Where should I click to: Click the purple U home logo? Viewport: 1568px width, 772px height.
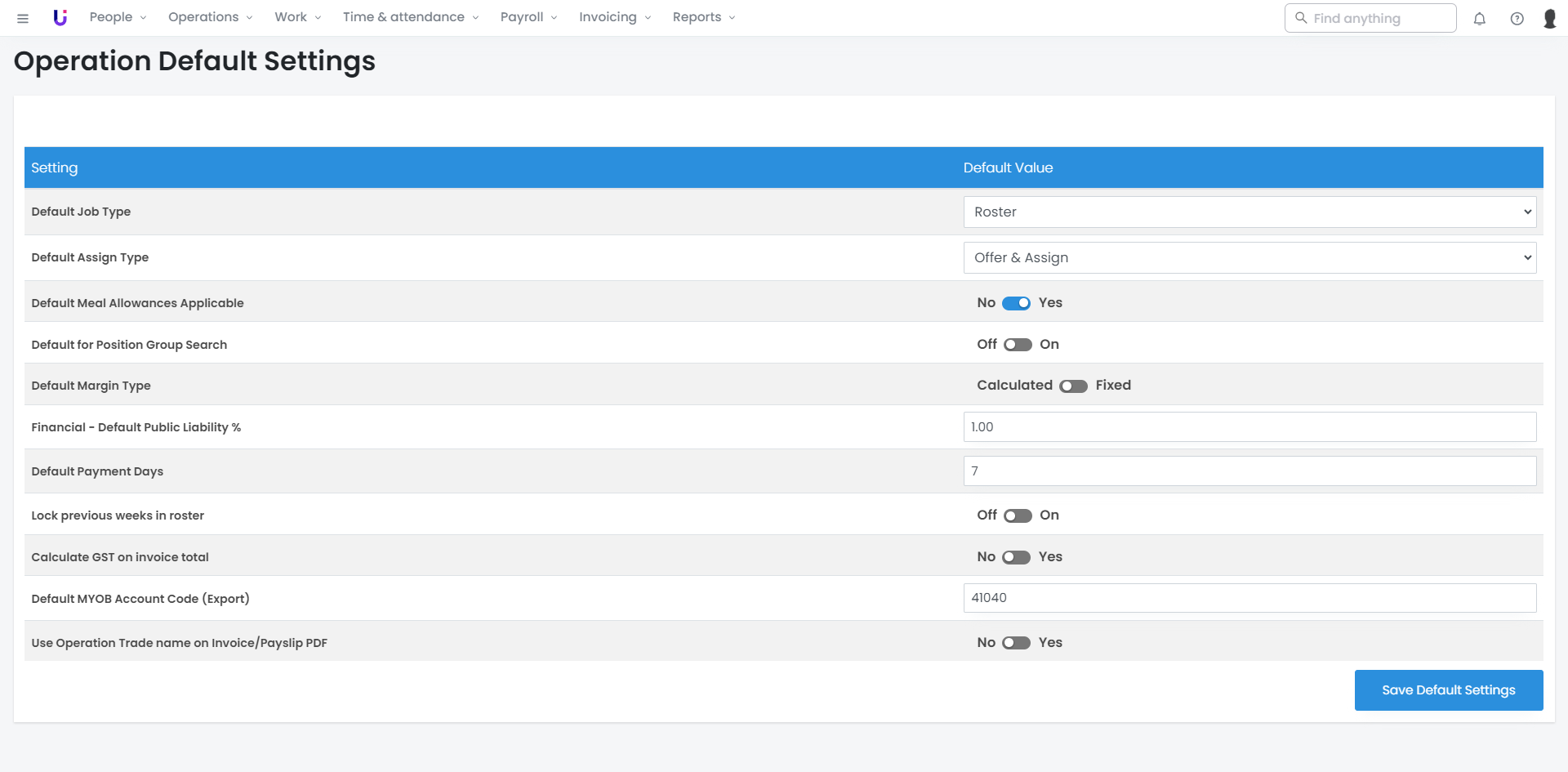pyautogui.click(x=60, y=18)
